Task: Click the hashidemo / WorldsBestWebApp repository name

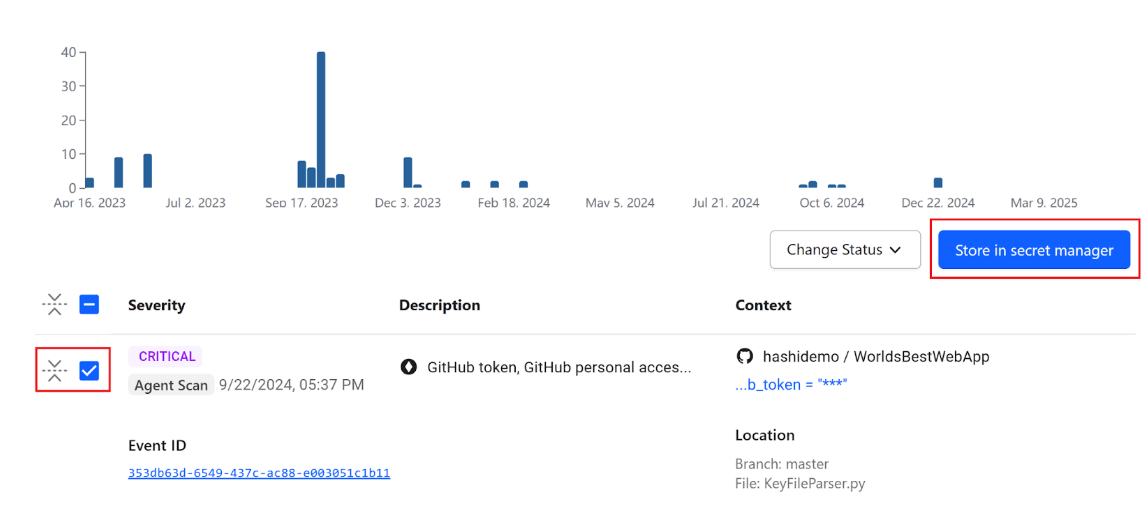Action: (x=876, y=356)
